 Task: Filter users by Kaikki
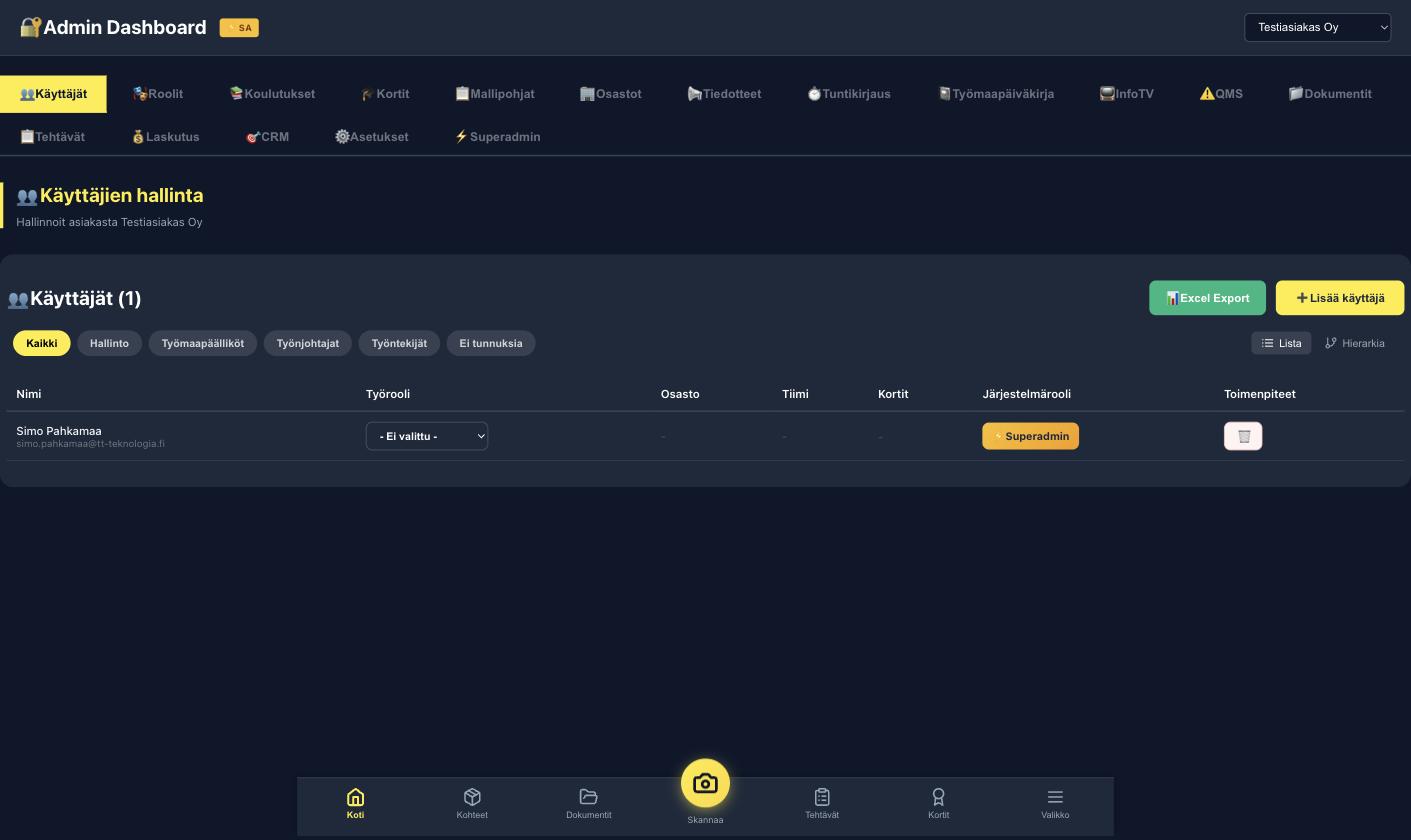tap(42, 343)
